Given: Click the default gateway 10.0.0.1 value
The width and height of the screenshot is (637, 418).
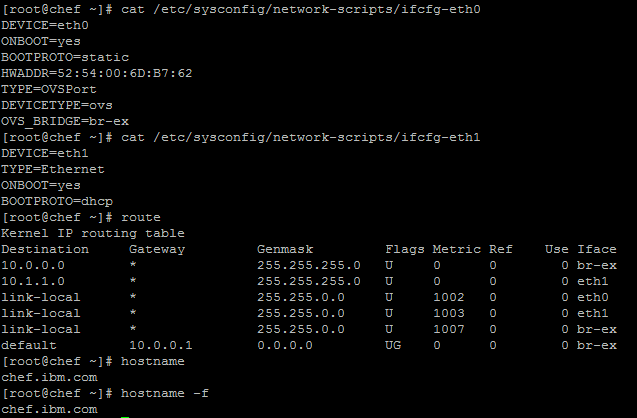Looking at the screenshot, I should click(x=160, y=345).
